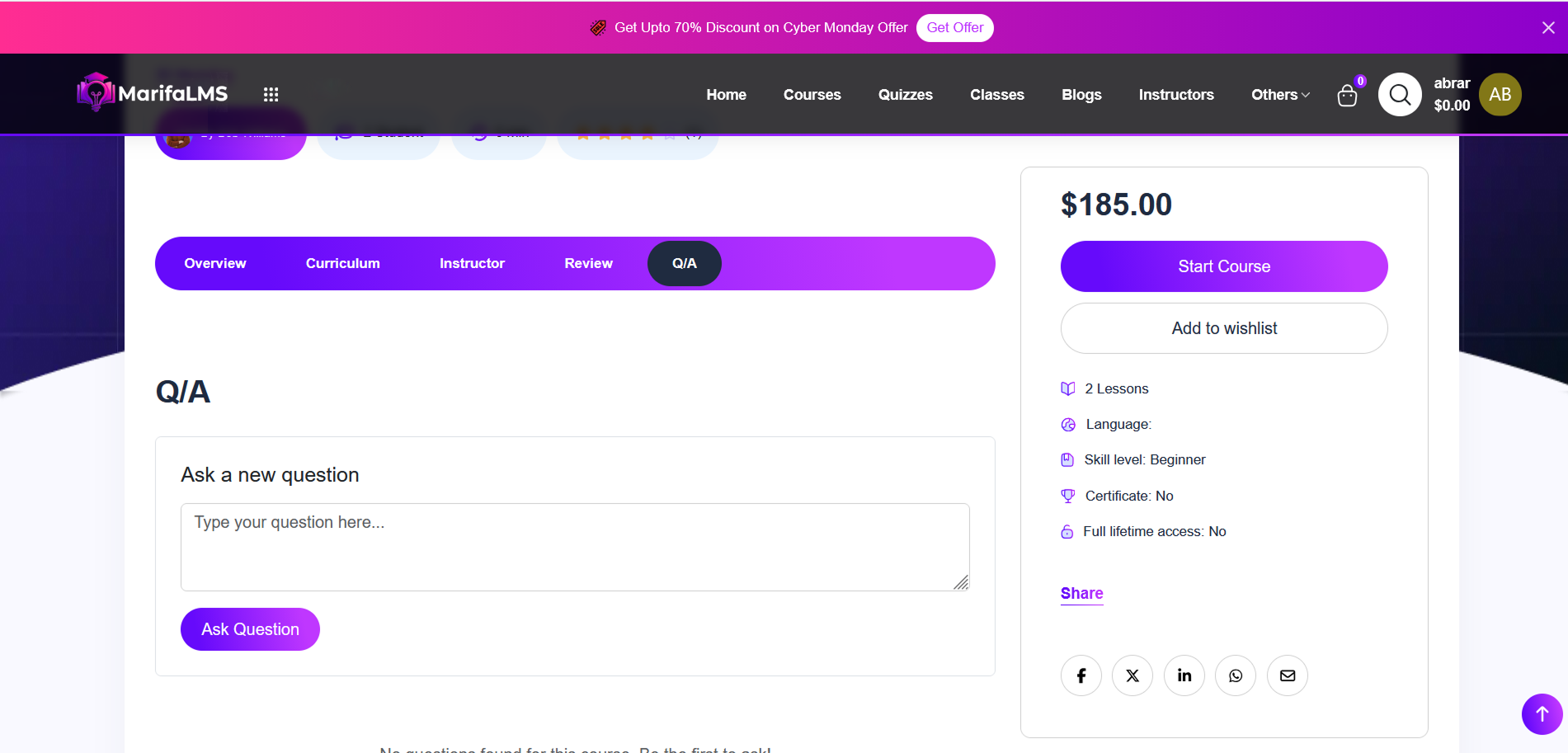
Task: Focus the question text area
Action: (575, 547)
